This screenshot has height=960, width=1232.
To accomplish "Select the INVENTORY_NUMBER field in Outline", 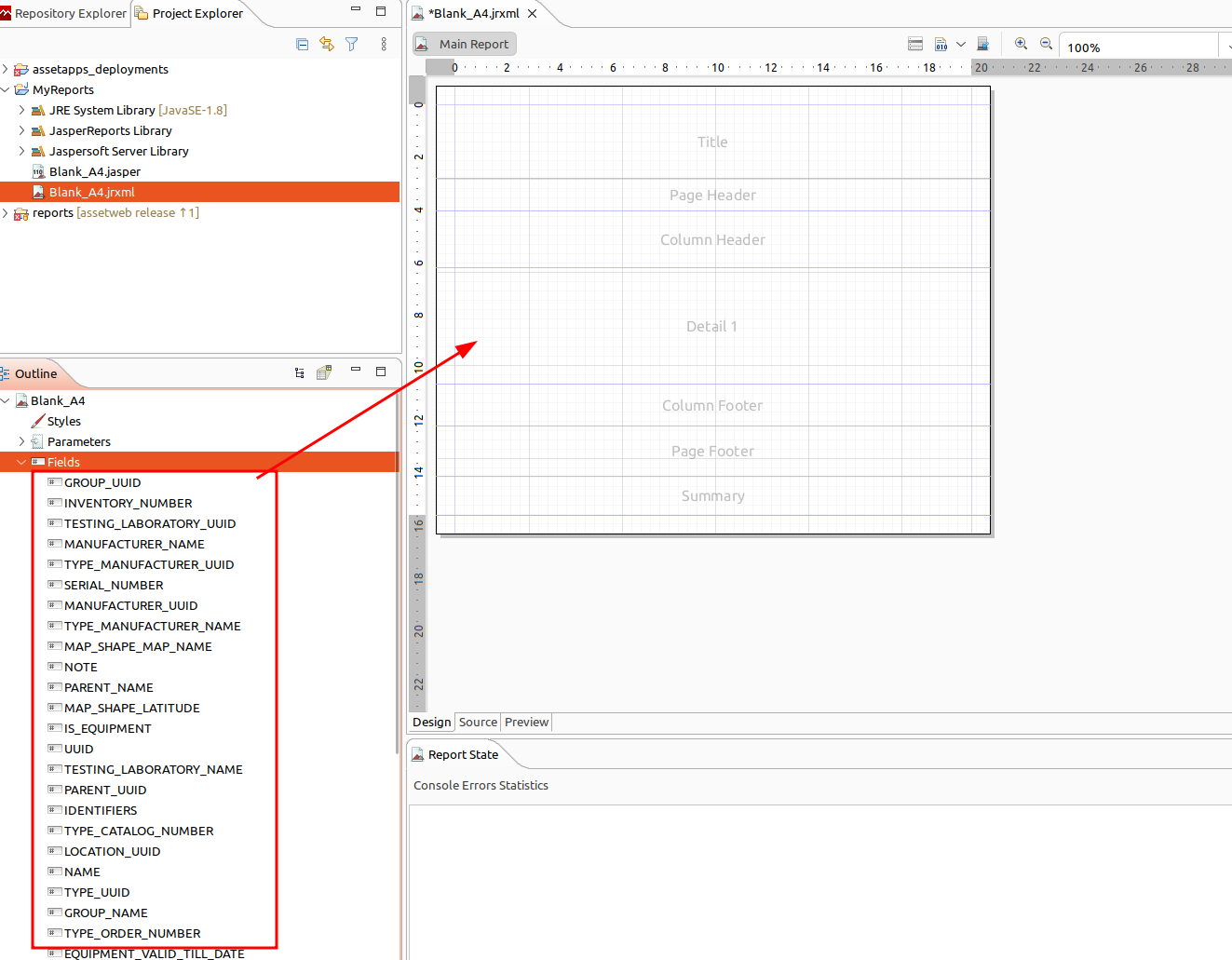I will pyautogui.click(x=128, y=503).
